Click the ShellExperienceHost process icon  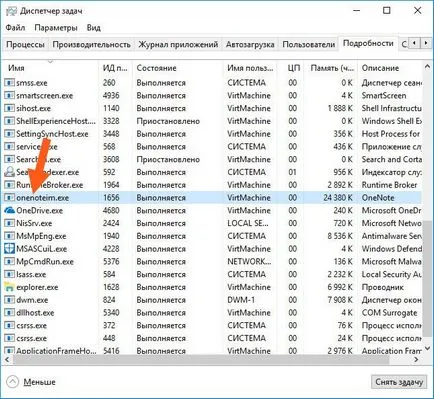(x=9, y=121)
